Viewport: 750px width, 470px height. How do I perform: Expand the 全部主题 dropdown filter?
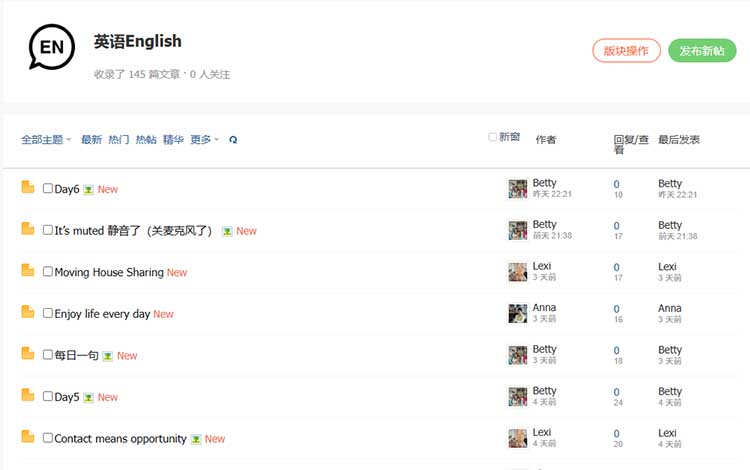46,140
